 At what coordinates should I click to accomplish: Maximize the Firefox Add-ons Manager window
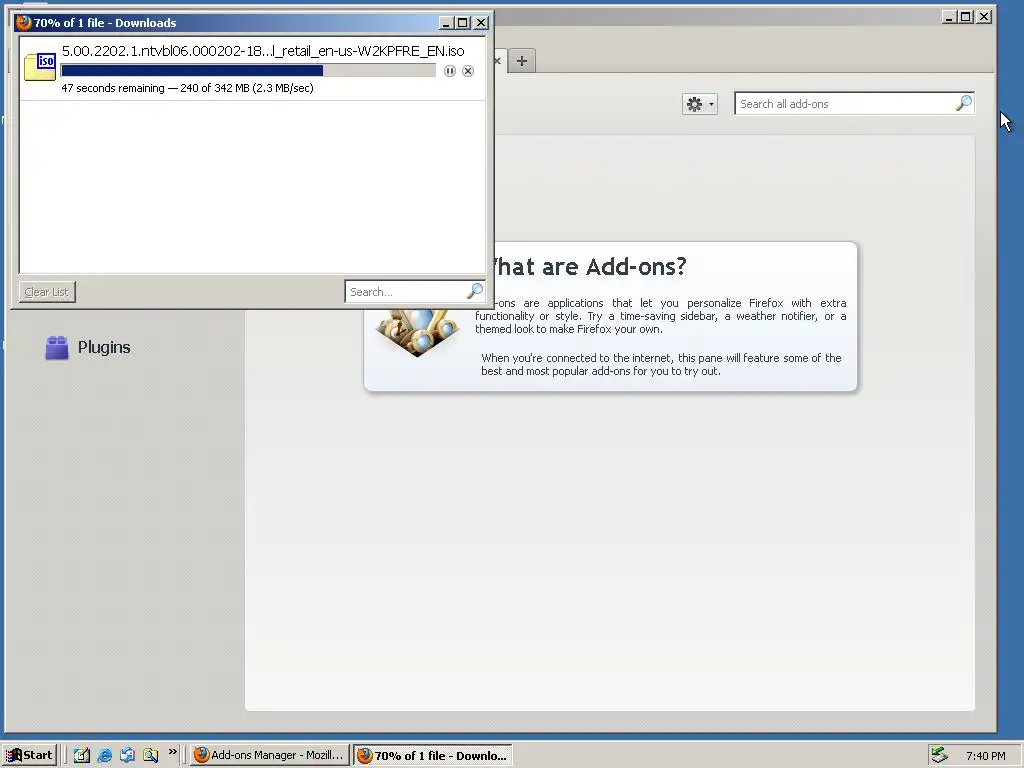pyautogui.click(x=965, y=17)
